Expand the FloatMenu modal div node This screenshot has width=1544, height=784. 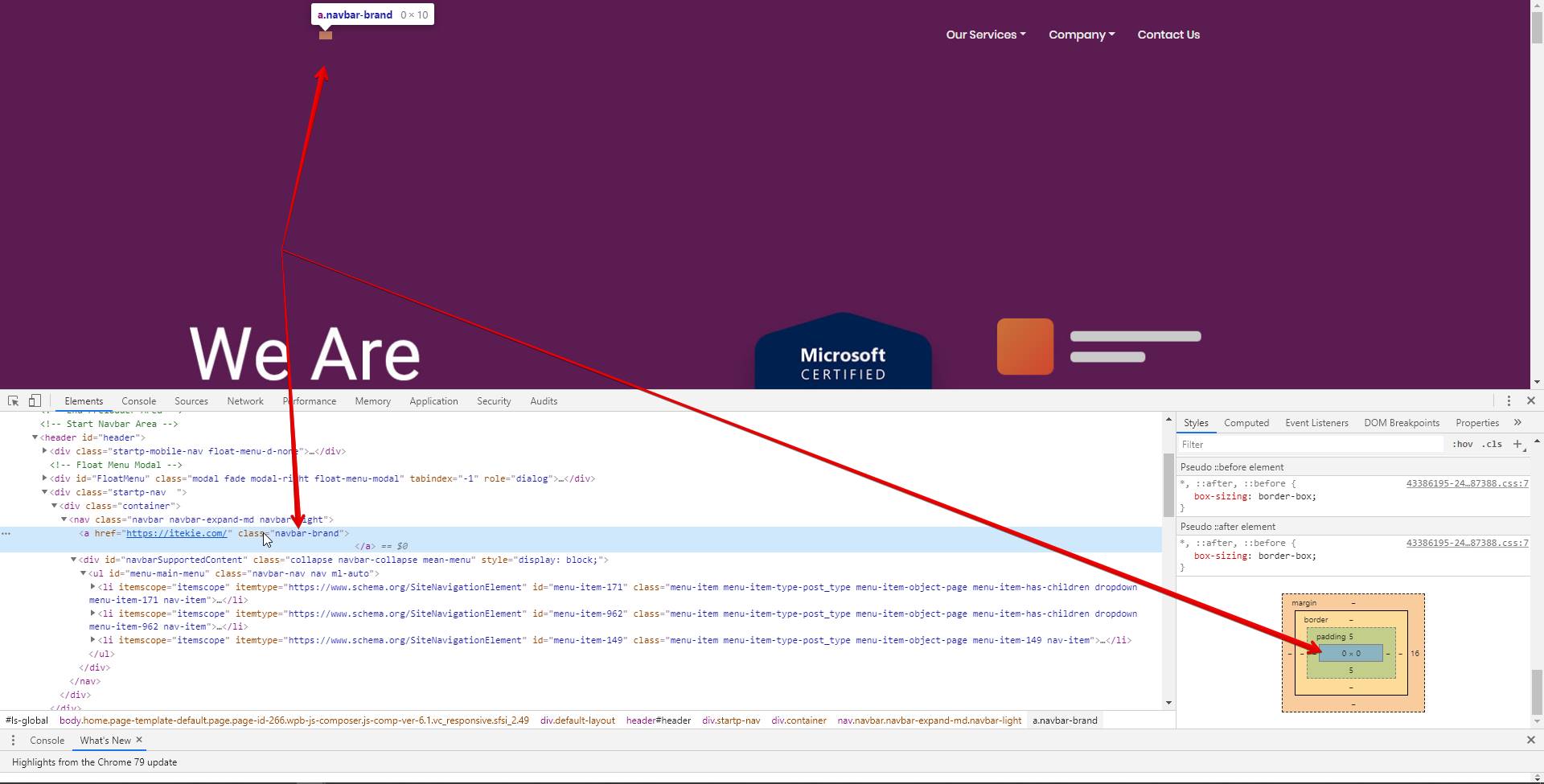[45, 478]
